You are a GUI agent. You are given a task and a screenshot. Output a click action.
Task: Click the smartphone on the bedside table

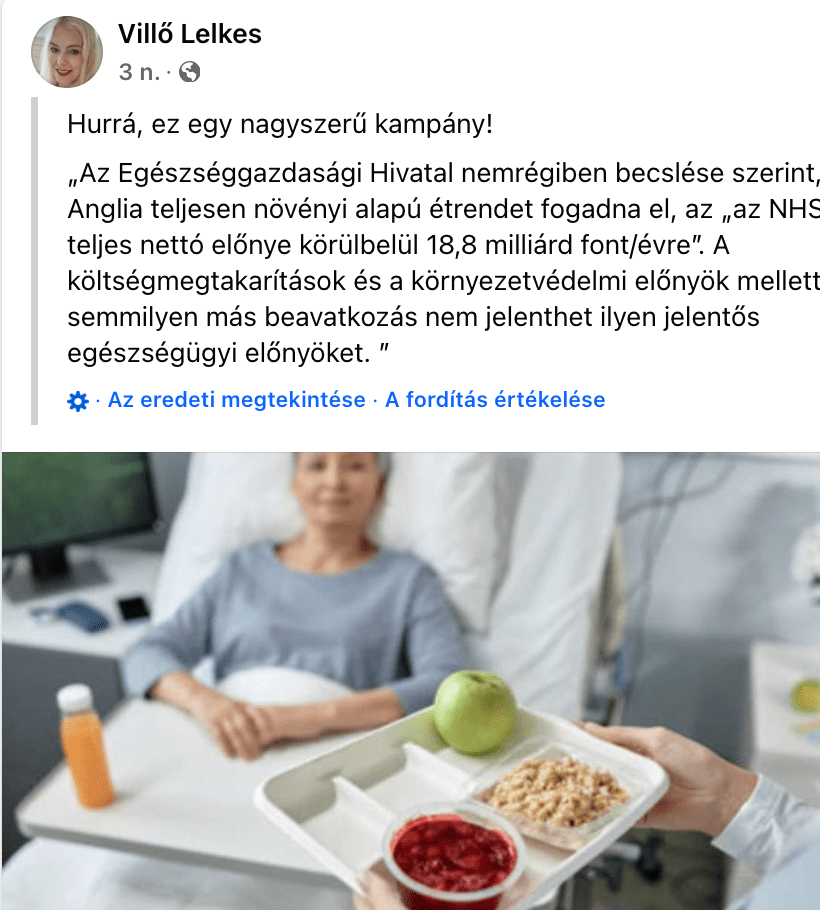point(135,609)
